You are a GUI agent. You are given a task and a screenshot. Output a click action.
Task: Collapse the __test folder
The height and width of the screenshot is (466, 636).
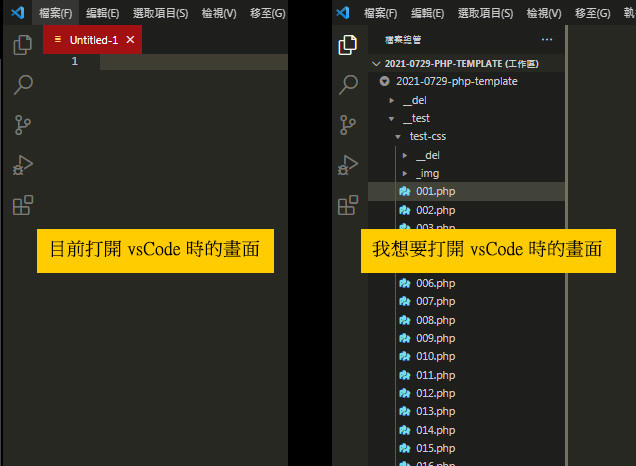point(466,118)
